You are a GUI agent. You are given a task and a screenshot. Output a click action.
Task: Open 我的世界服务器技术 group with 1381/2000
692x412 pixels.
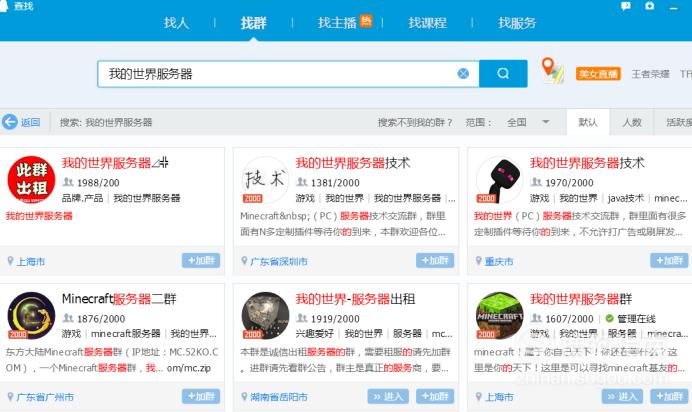pyautogui.click(x=353, y=163)
